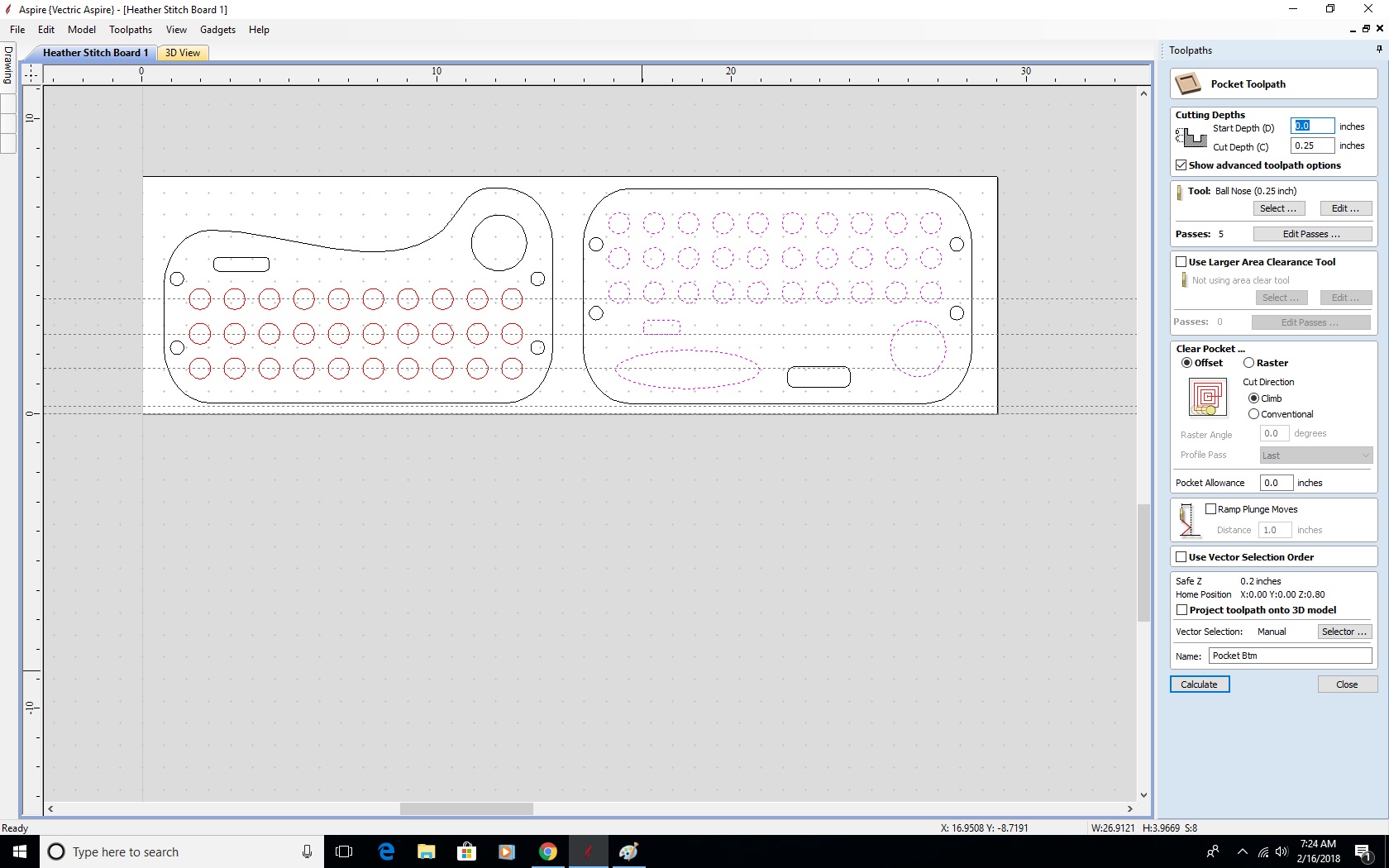Click the Paint taskbar icon
The width and height of the screenshot is (1389, 868).
click(628, 851)
